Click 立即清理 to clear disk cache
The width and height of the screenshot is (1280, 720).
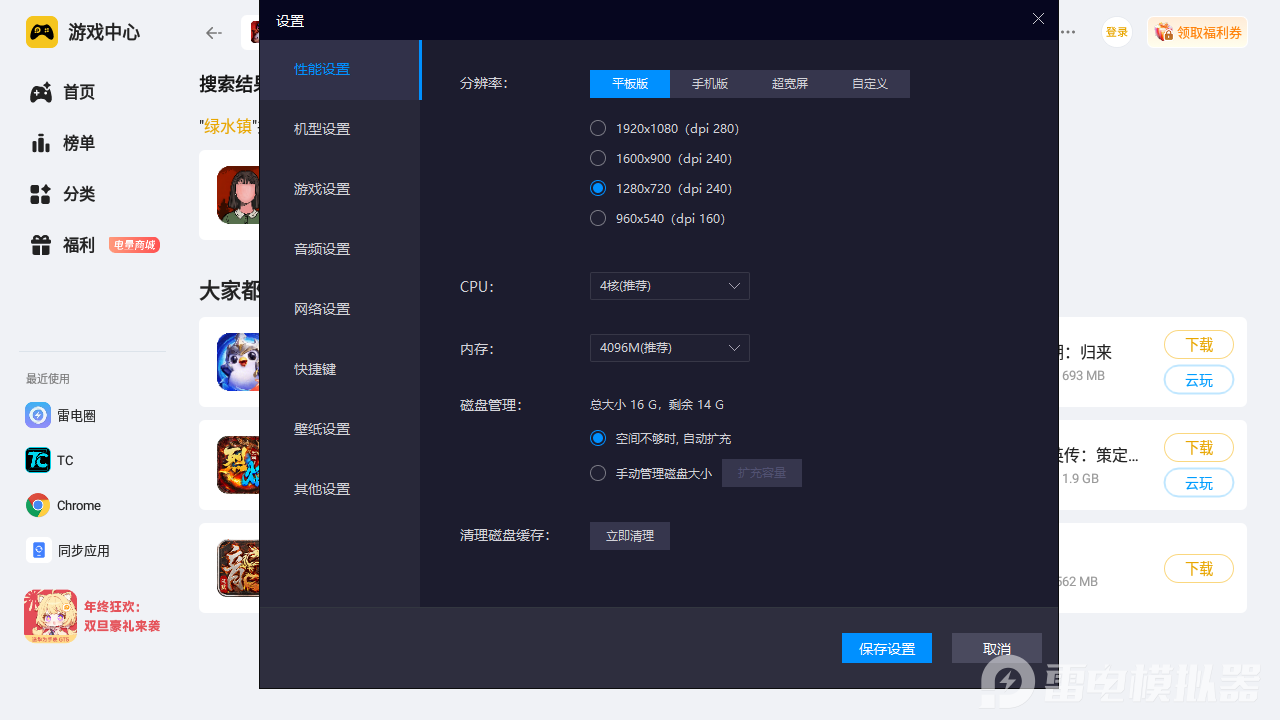[x=630, y=536]
